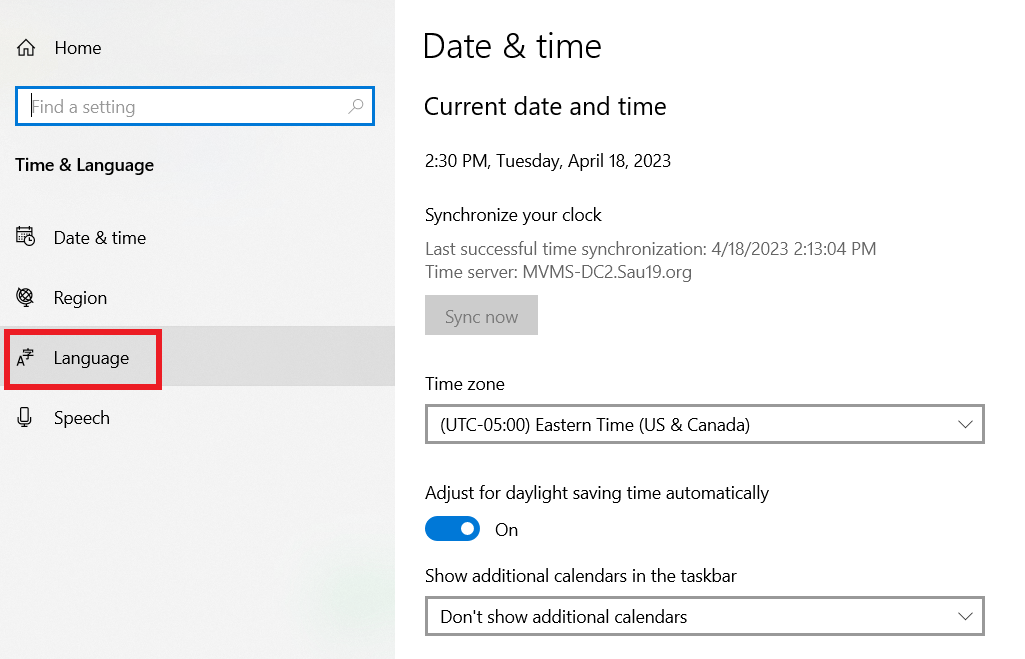Select Date & time sidebar label
The image size is (1025, 659).
(100, 238)
